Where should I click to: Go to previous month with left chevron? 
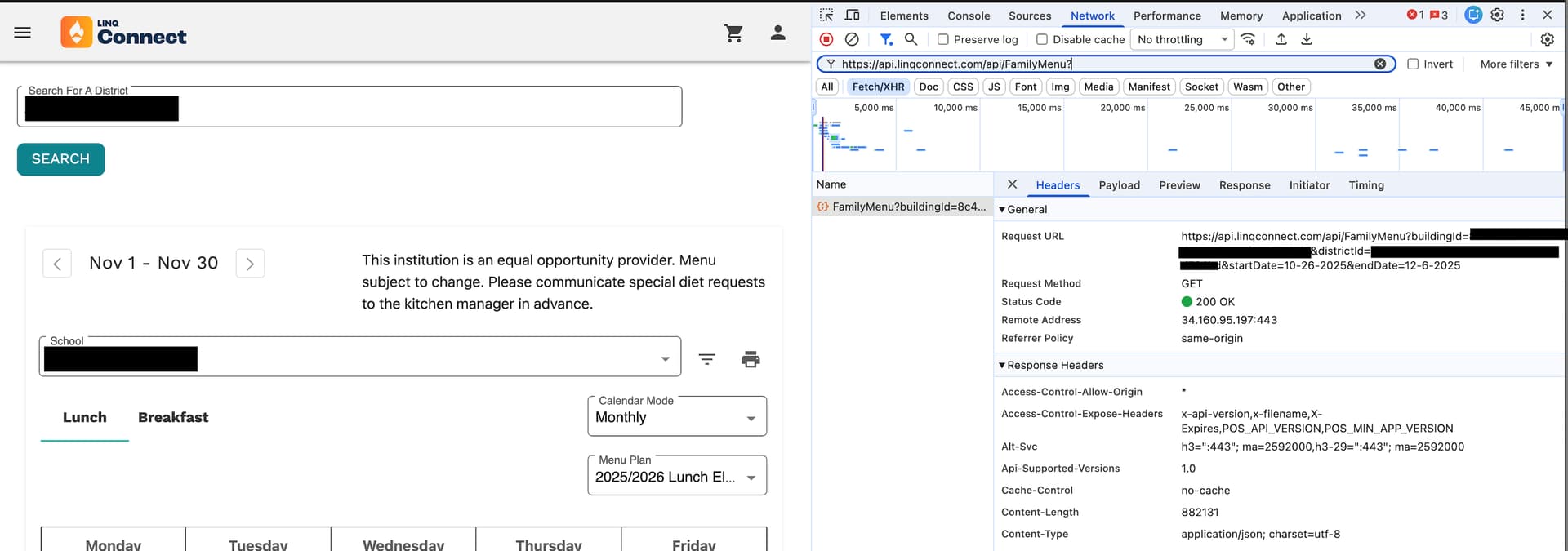pos(57,264)
